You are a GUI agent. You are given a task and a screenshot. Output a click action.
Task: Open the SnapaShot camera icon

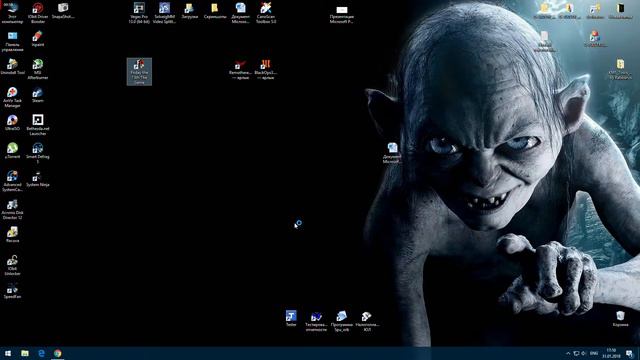63,11
